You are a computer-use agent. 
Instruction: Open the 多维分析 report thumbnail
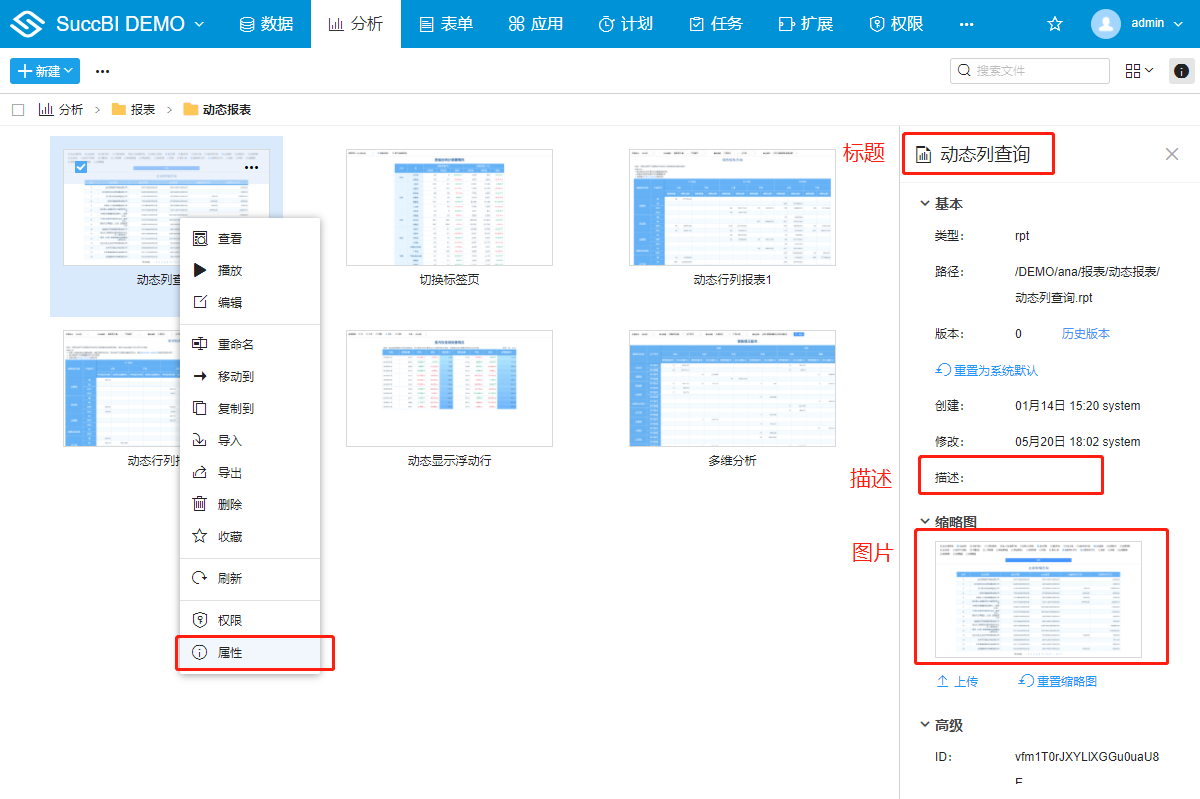click(x=732, y=388)
